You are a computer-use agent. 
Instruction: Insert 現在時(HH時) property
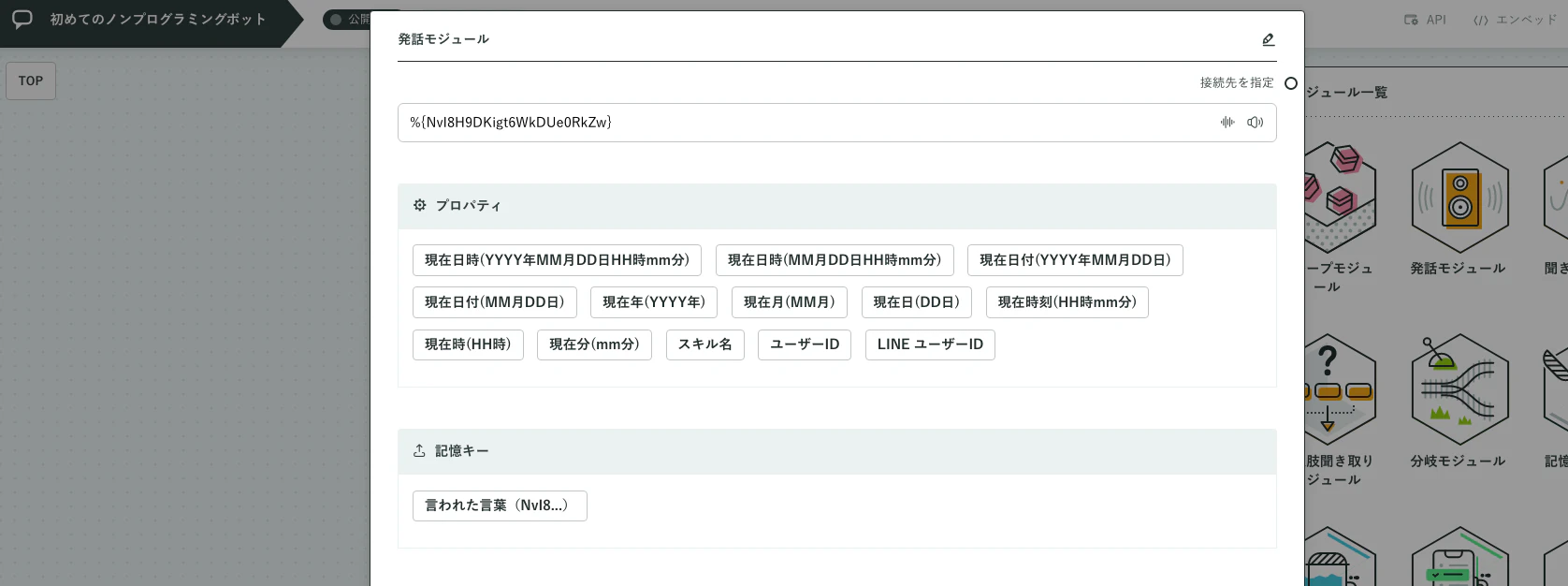468,344
